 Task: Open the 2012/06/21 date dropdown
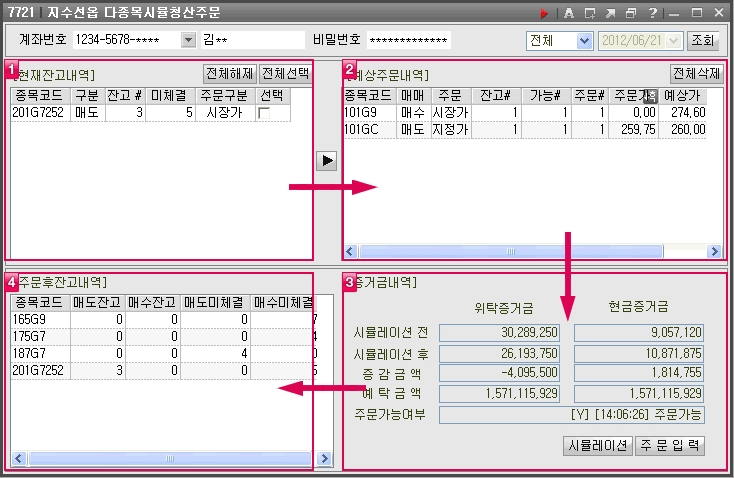tap(674, 41)
